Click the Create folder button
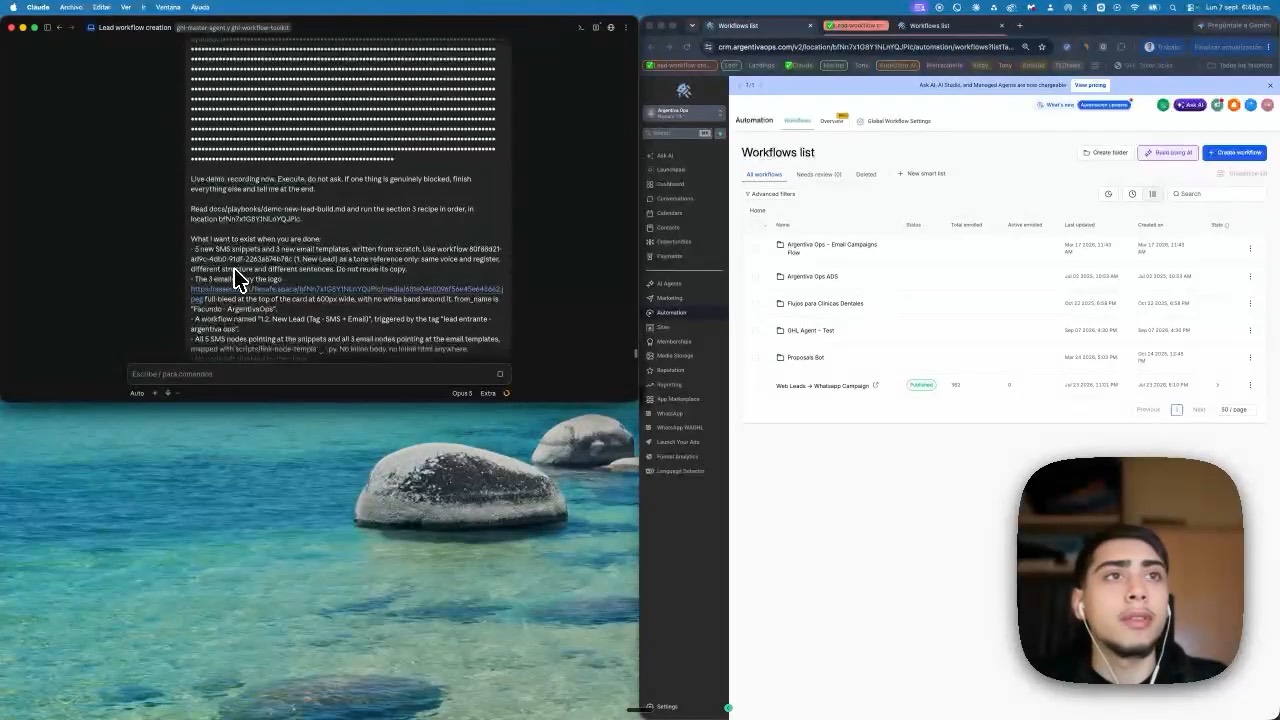This screenshot has height=720, width=1280. pos(1105,153)
